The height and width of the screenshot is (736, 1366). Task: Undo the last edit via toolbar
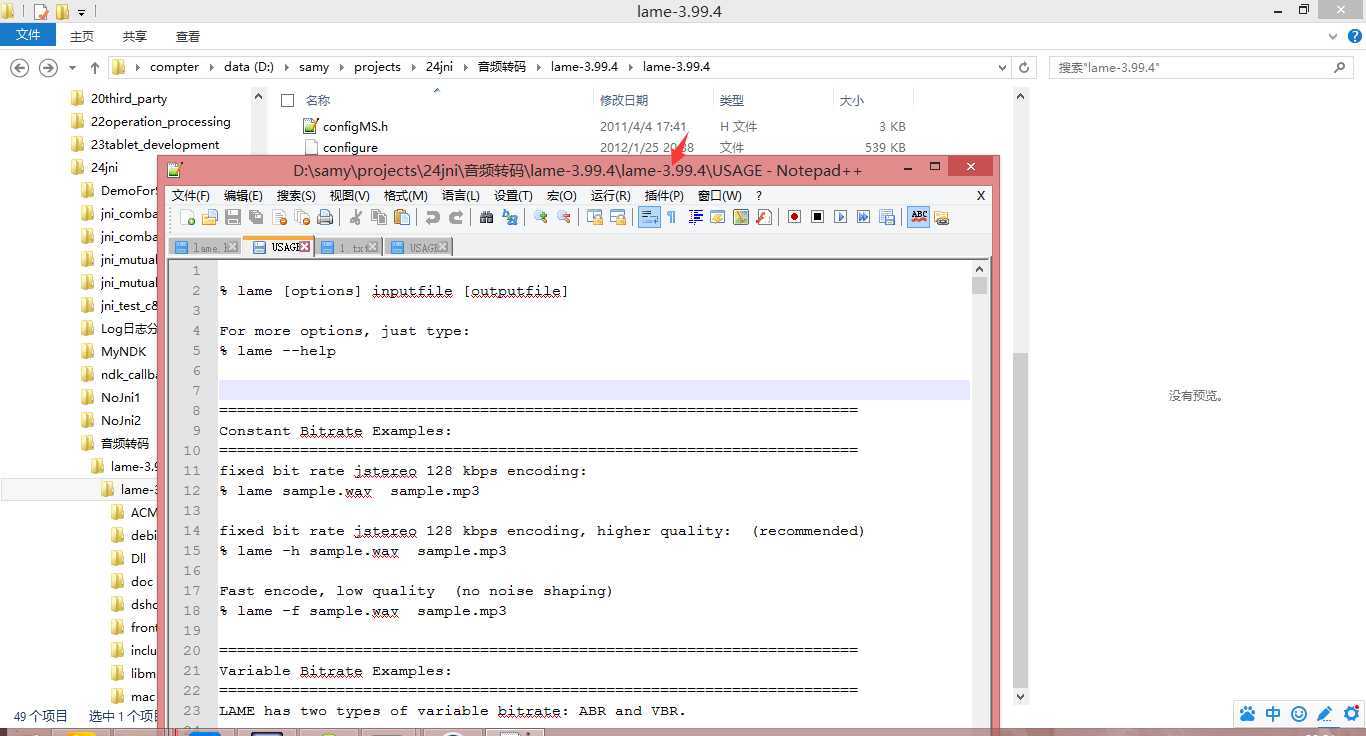tap(432, 217)
